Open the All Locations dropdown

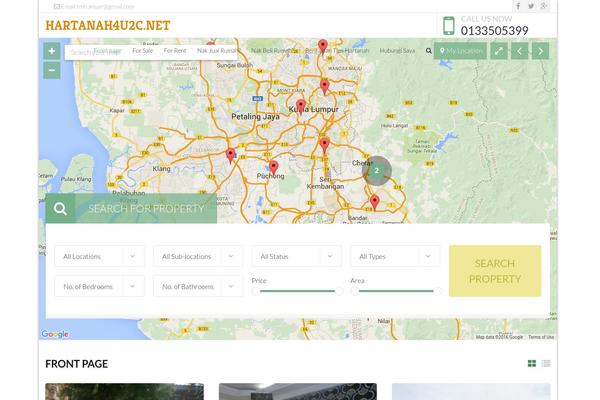click(x=99, y=256)
